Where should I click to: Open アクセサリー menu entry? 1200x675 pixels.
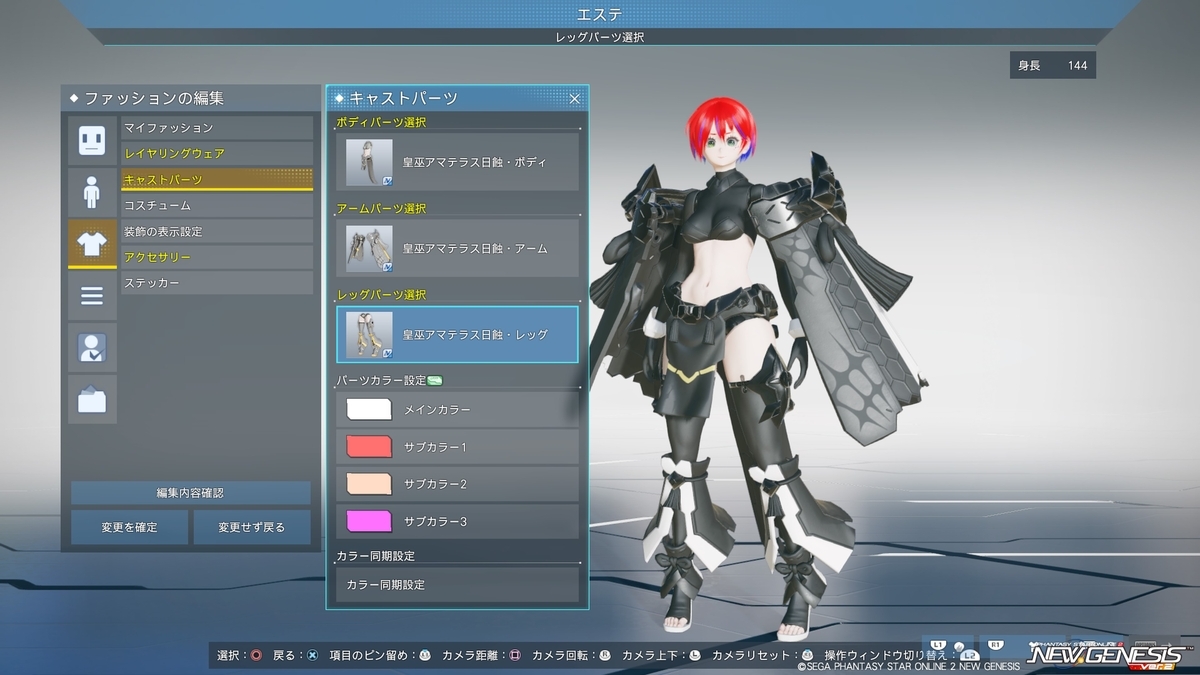(217, 257)
